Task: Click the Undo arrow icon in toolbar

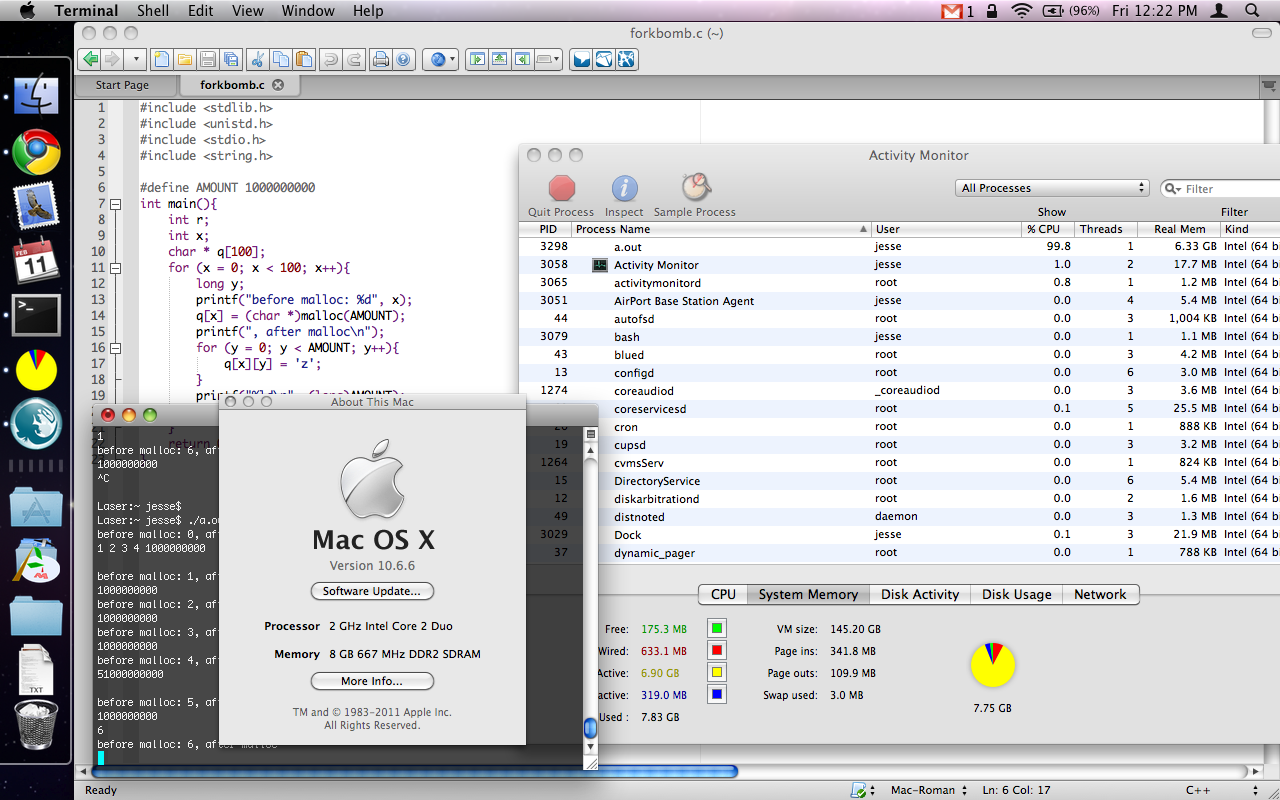Action: click(x=330, y=59)
